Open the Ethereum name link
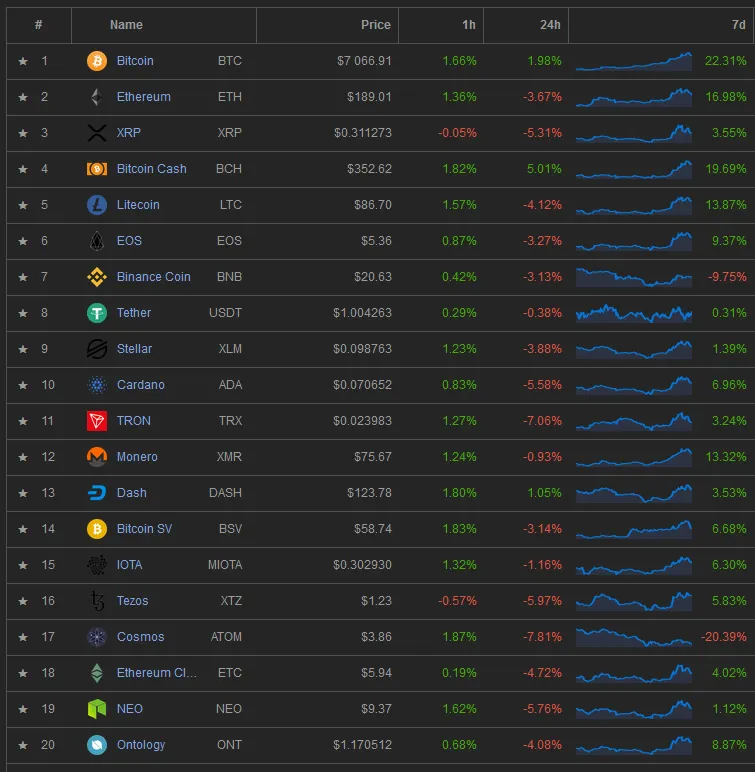 [x=143, y=97]
